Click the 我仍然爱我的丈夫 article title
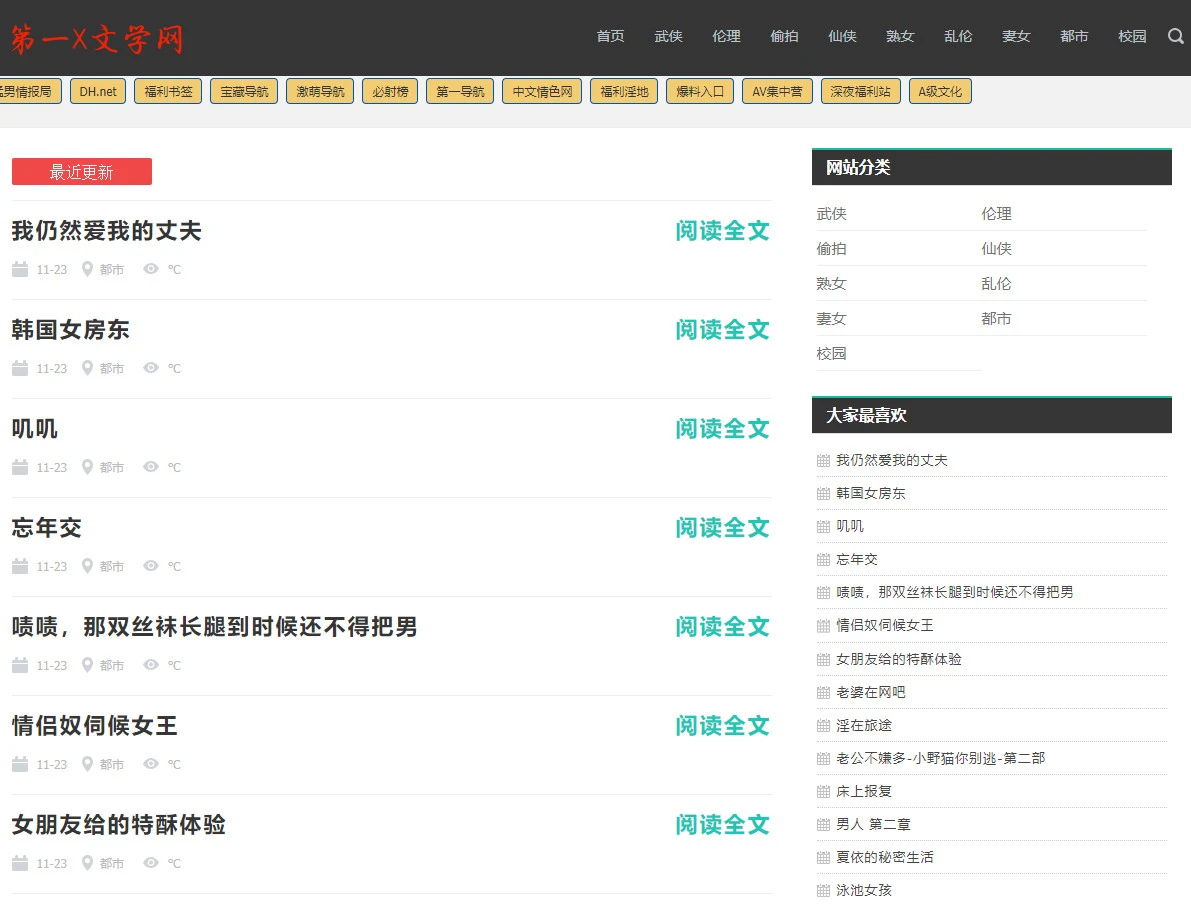This screenshot has height=904, width=1191. tap(107, 231)
